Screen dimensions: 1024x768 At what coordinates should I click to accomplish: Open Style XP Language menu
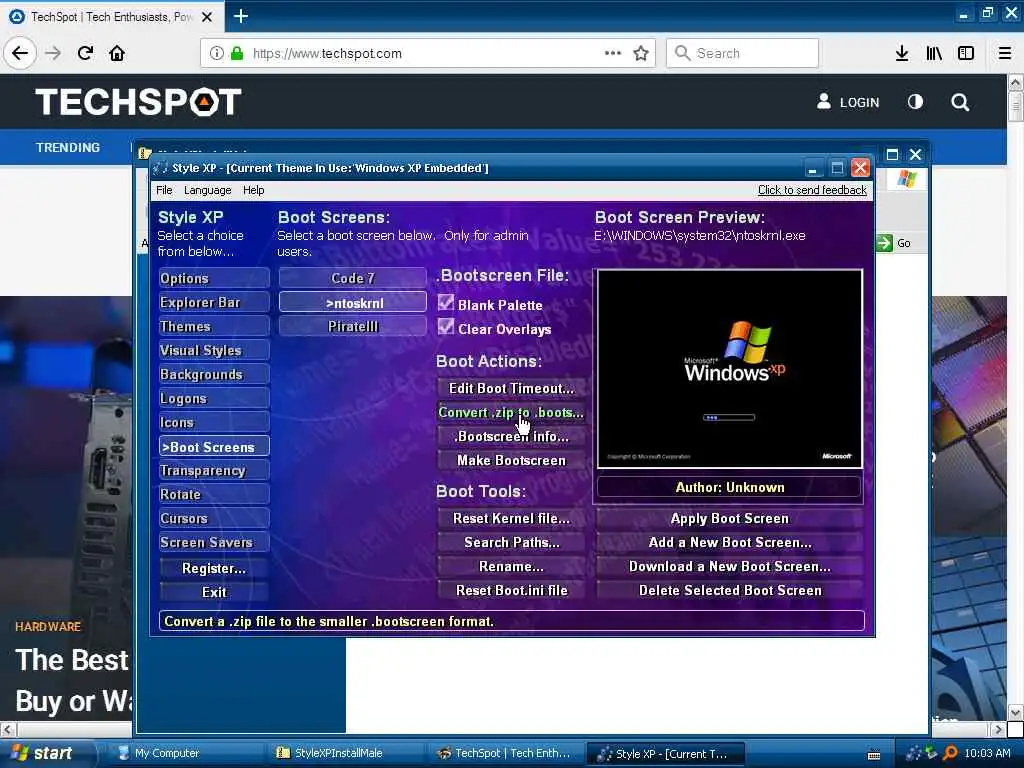(x=208, y=190)
